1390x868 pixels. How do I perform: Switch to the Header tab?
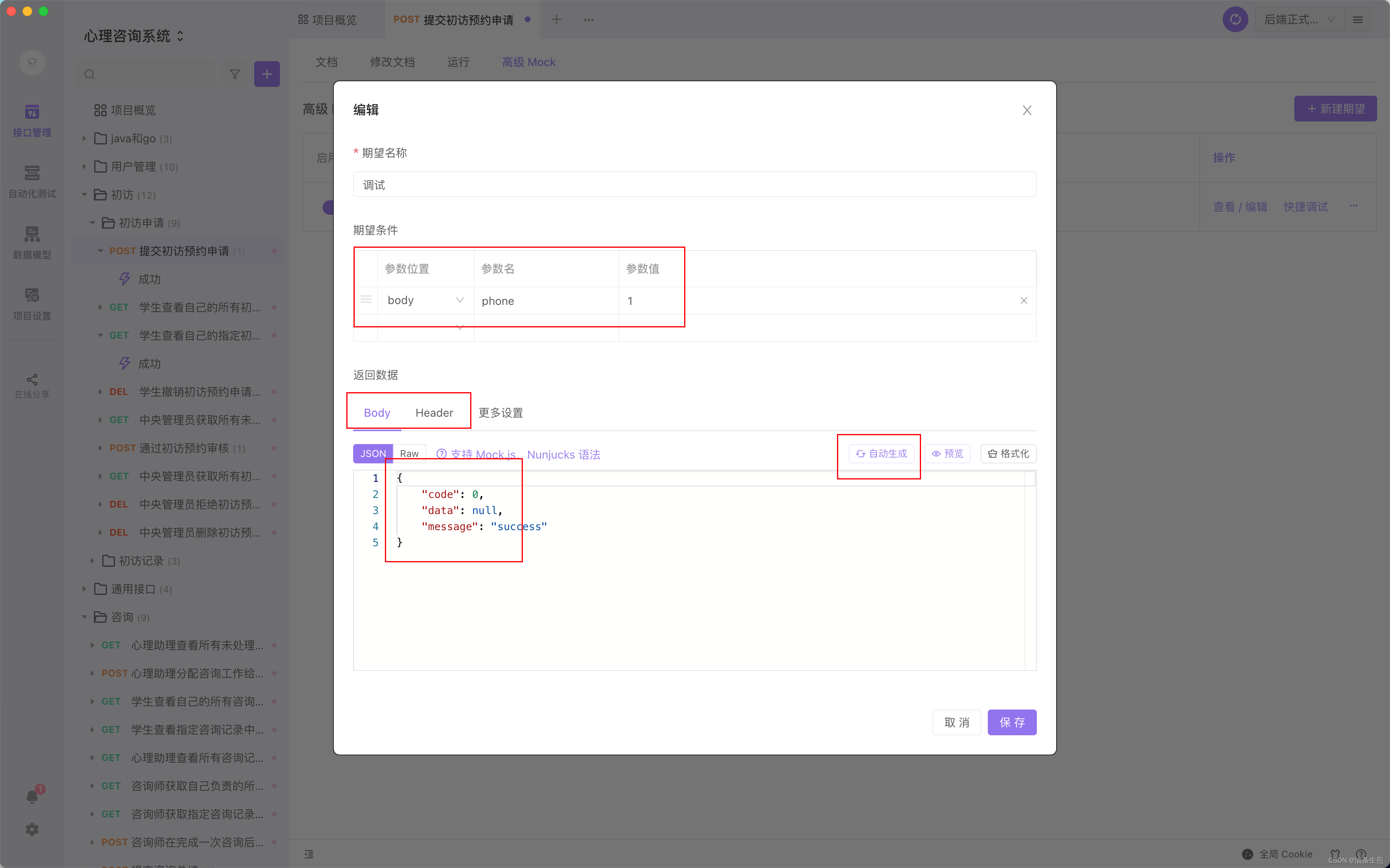[x=434, y=413]
